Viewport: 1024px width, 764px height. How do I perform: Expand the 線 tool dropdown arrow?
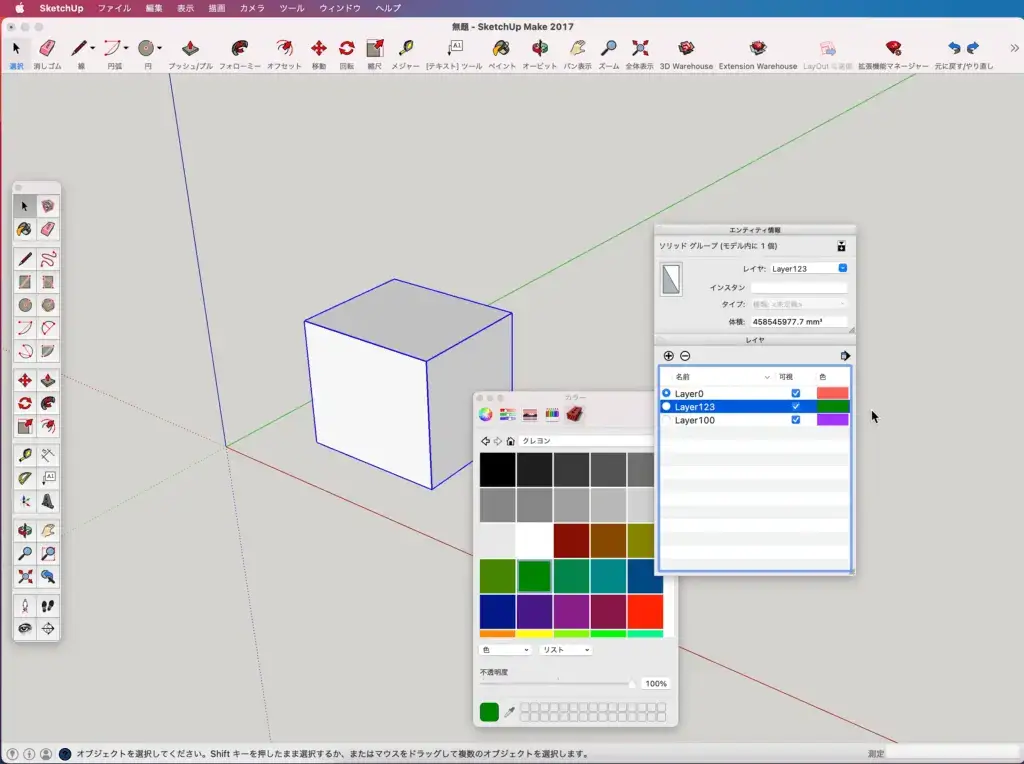point(92,48)
